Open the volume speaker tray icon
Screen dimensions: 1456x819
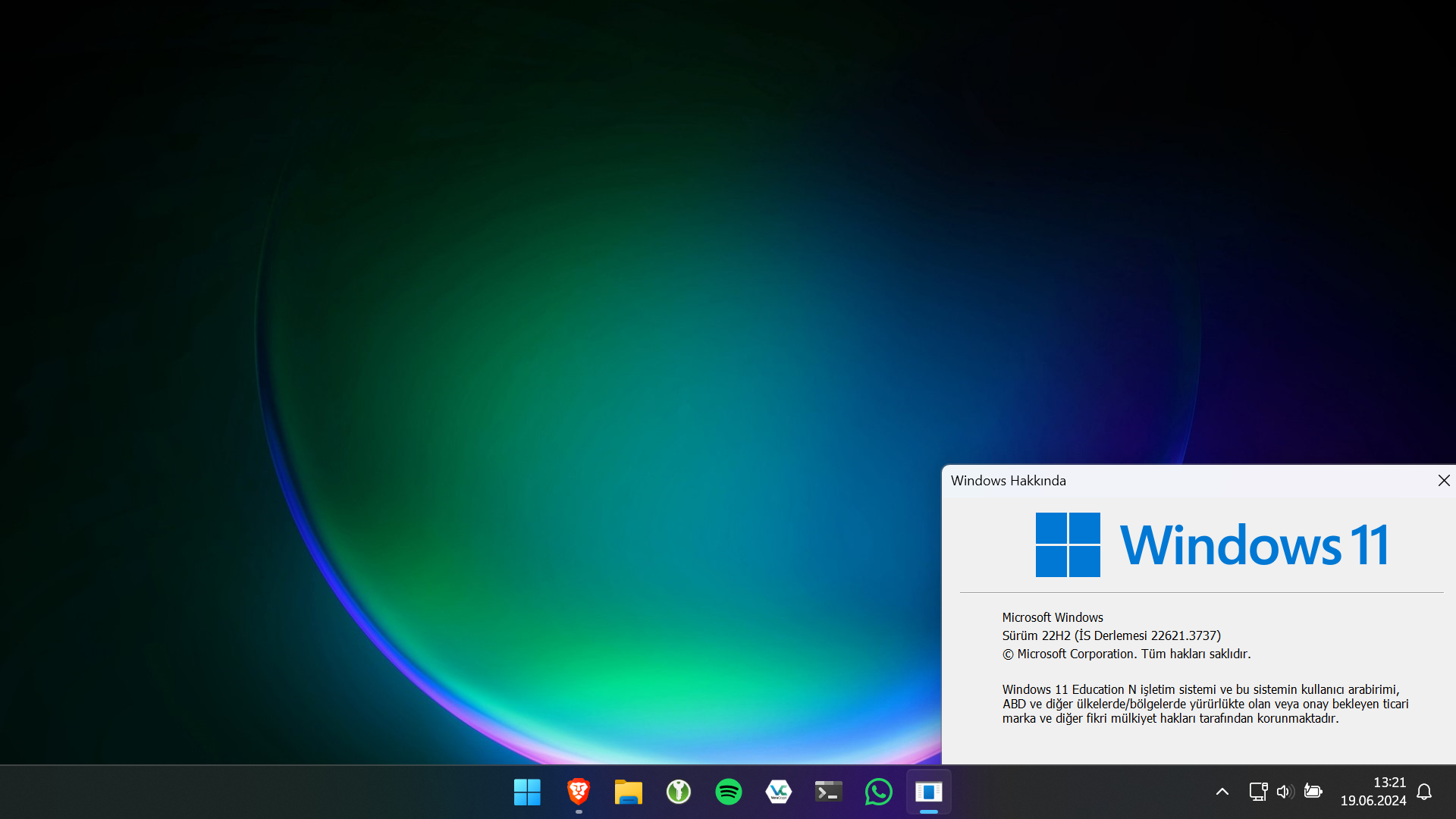(1285, 792)
